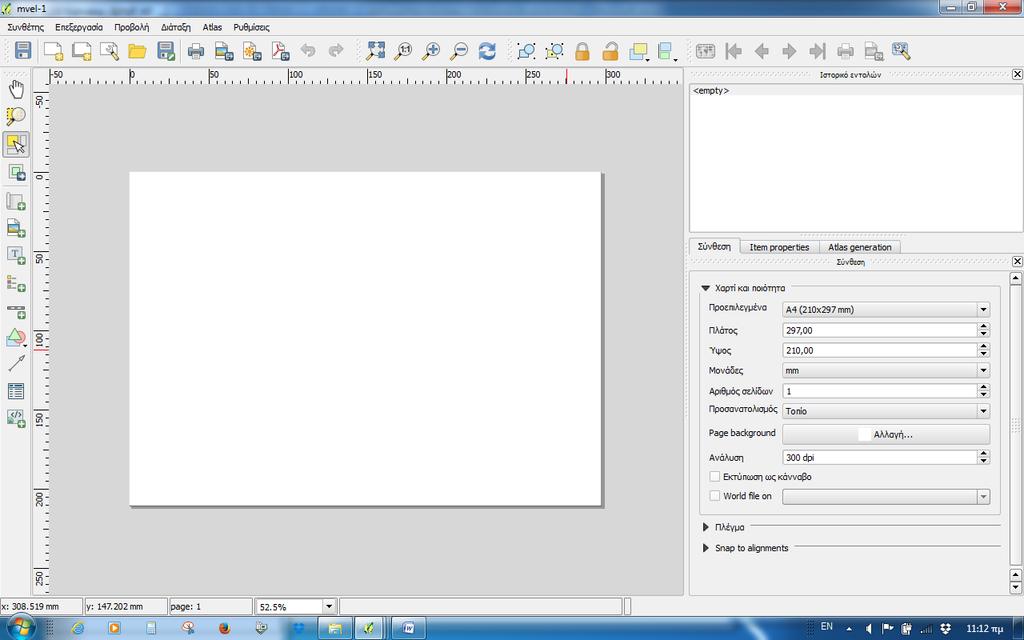Image resolution: width=1024 pixels, height=640 pixels.
Task: Select the Zoom tool in the left toolbox
Action: [x=16, y=117]
